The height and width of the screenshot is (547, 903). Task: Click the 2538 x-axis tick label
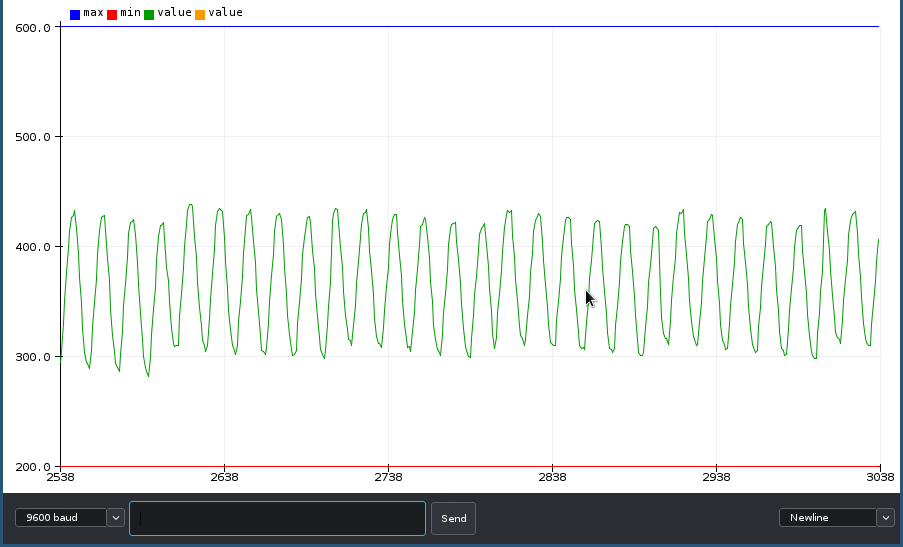[60, 478]
